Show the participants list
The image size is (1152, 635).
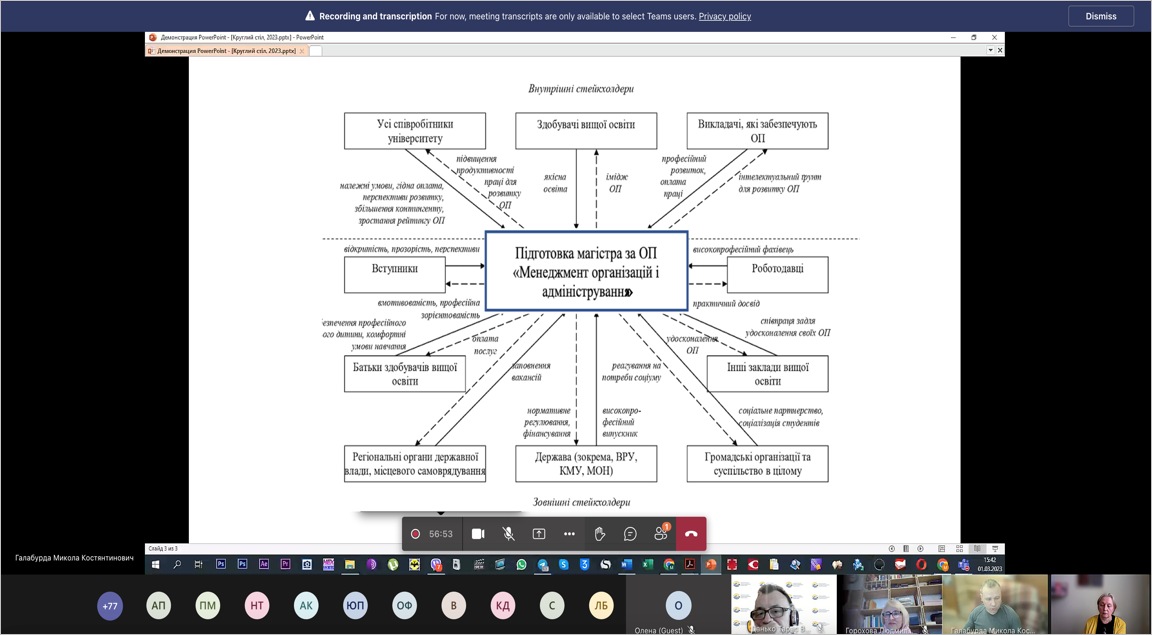[x=661, y=534]
